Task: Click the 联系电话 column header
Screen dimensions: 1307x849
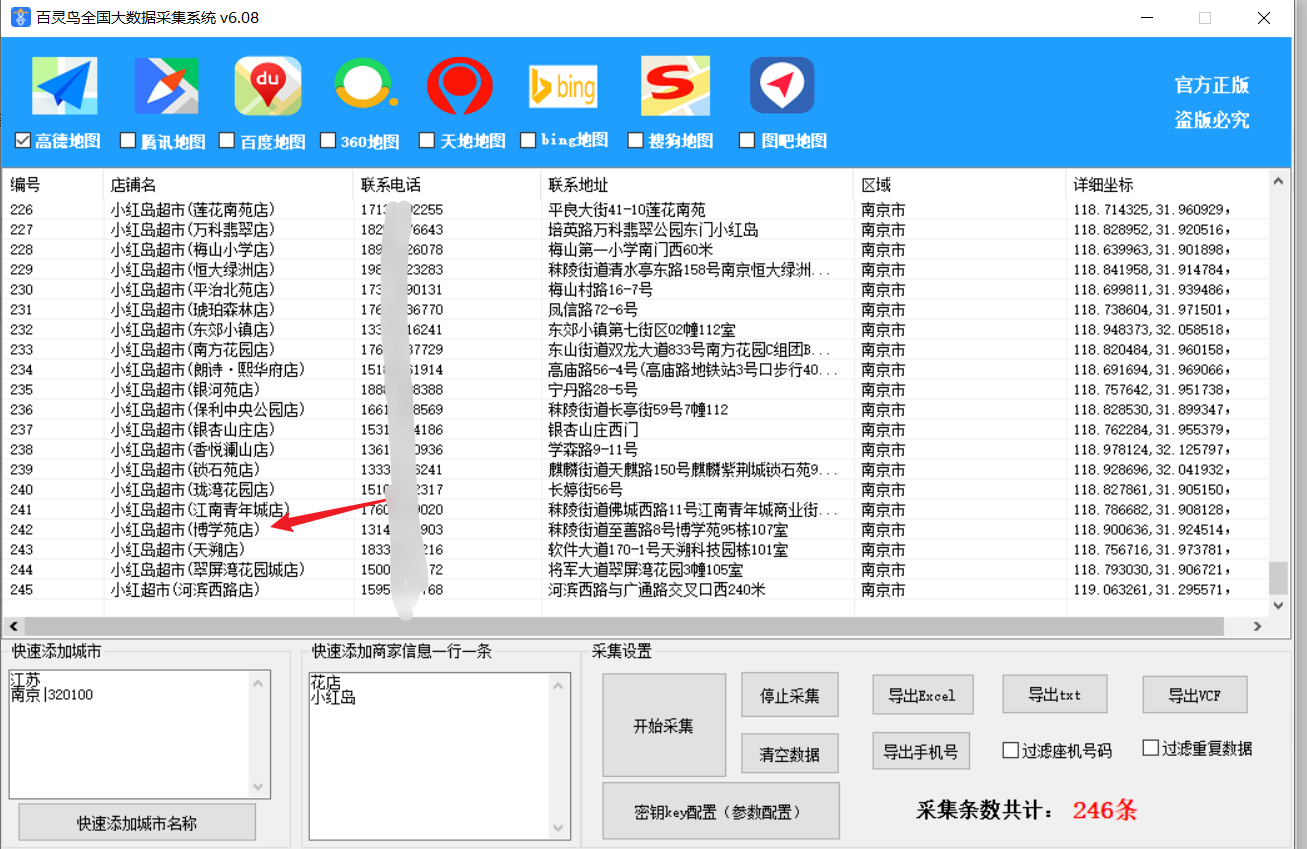Action: tap(447, 185)
